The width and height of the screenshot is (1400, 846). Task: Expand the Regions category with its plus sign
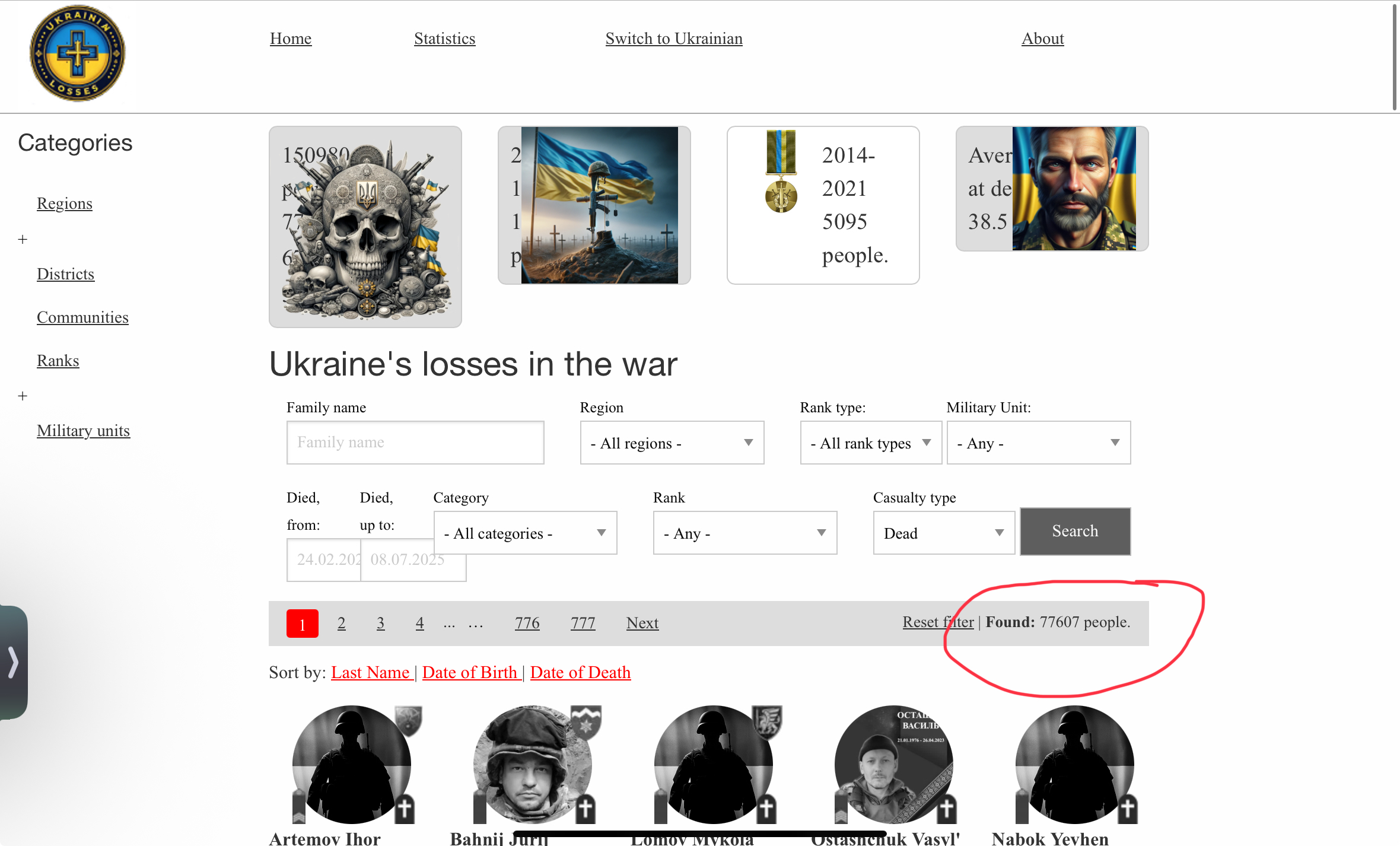pyautogui.click(x=23, y=239)
